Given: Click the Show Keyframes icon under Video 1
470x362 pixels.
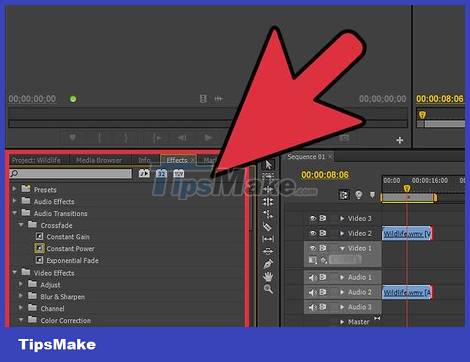Looking at the screenshot, I should coord(324,260).
